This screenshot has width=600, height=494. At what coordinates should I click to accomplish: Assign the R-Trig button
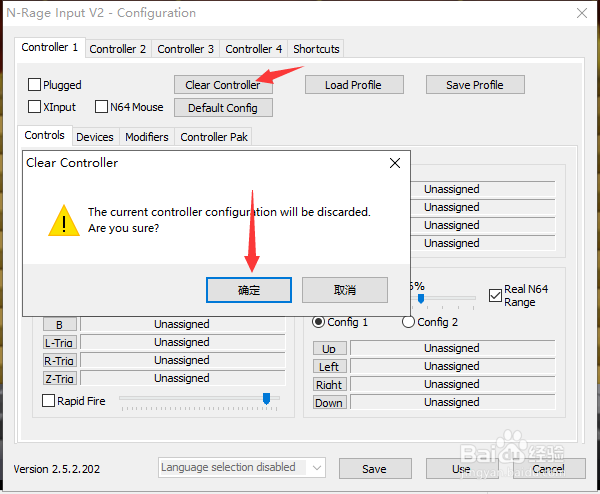[60, 360]
